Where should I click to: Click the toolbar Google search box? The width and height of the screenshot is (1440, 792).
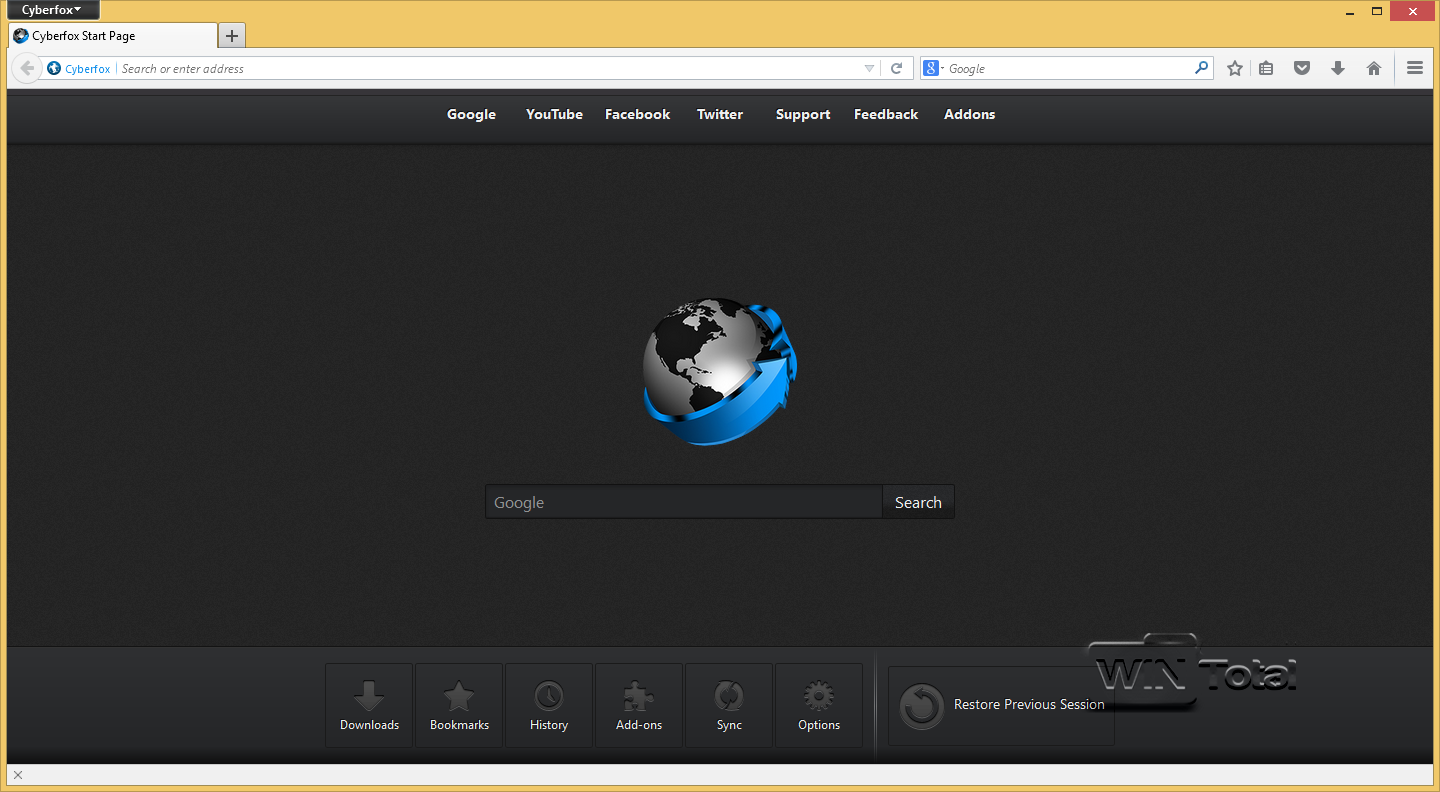[x=1069, y=69]
